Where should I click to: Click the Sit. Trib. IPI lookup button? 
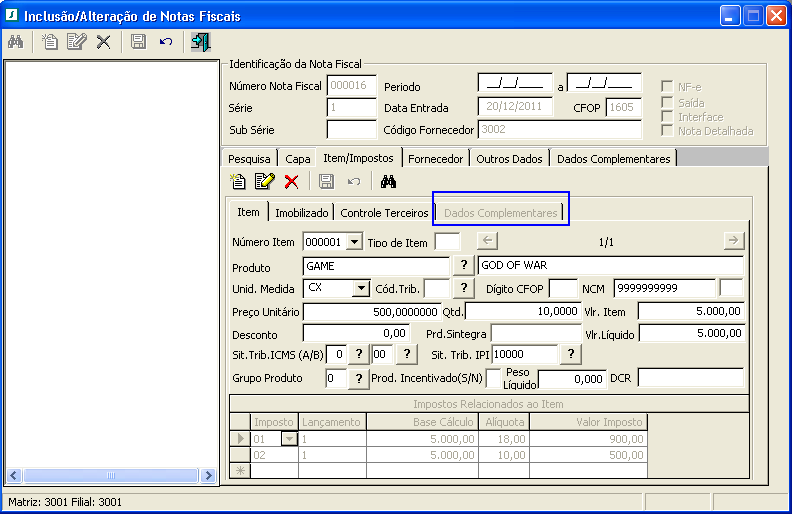point(570,355)
